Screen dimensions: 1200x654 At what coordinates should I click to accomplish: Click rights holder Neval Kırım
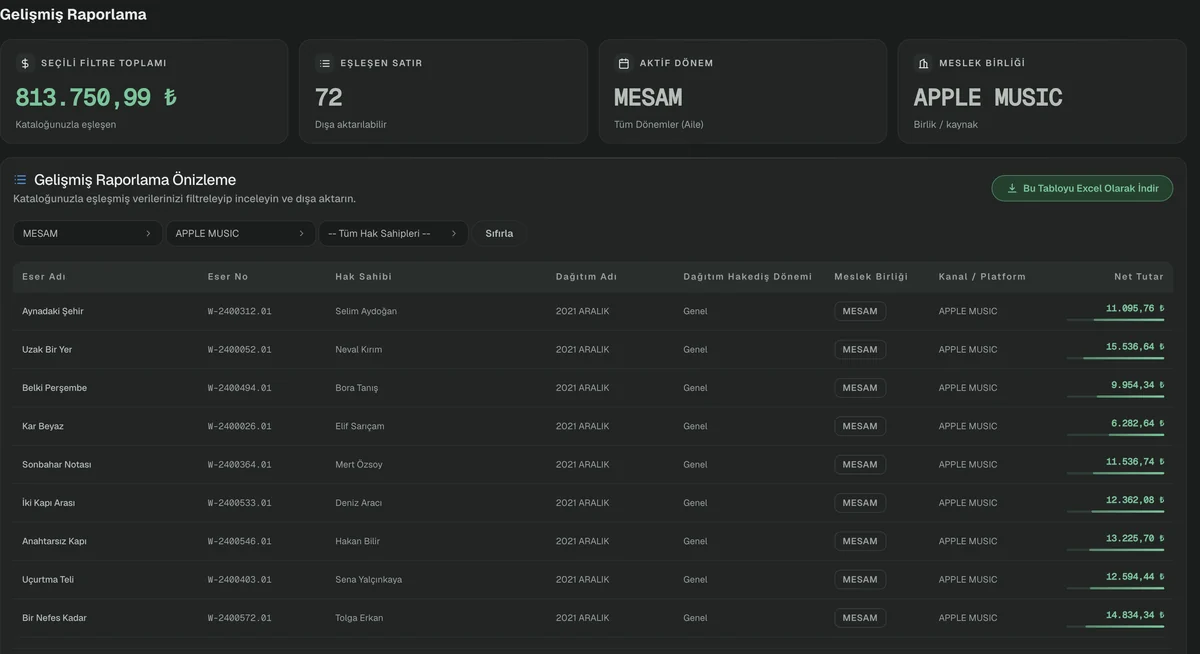pyautogui.click(x=359, y=350)
